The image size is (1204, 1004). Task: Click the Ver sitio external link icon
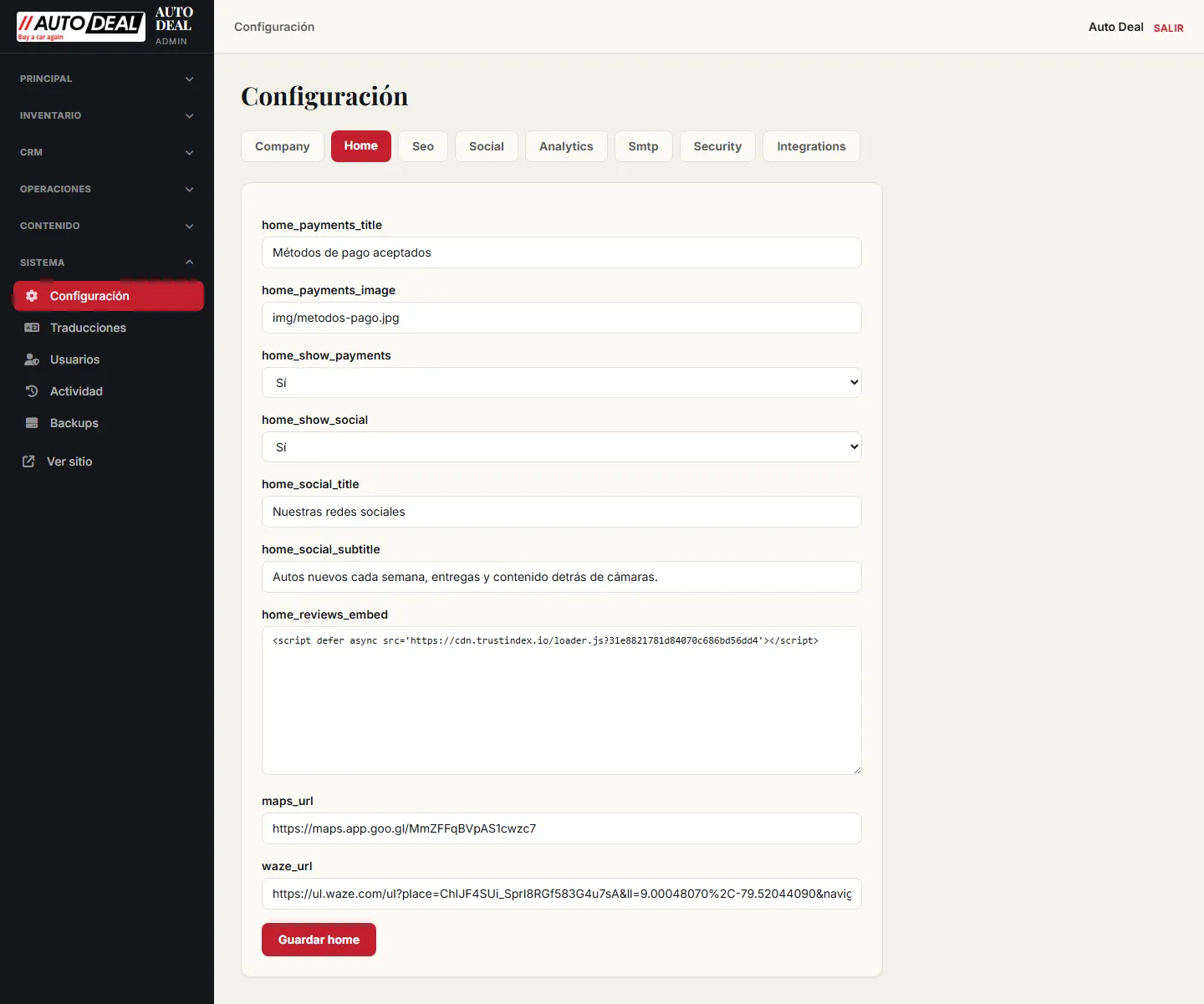click(28, 461)
